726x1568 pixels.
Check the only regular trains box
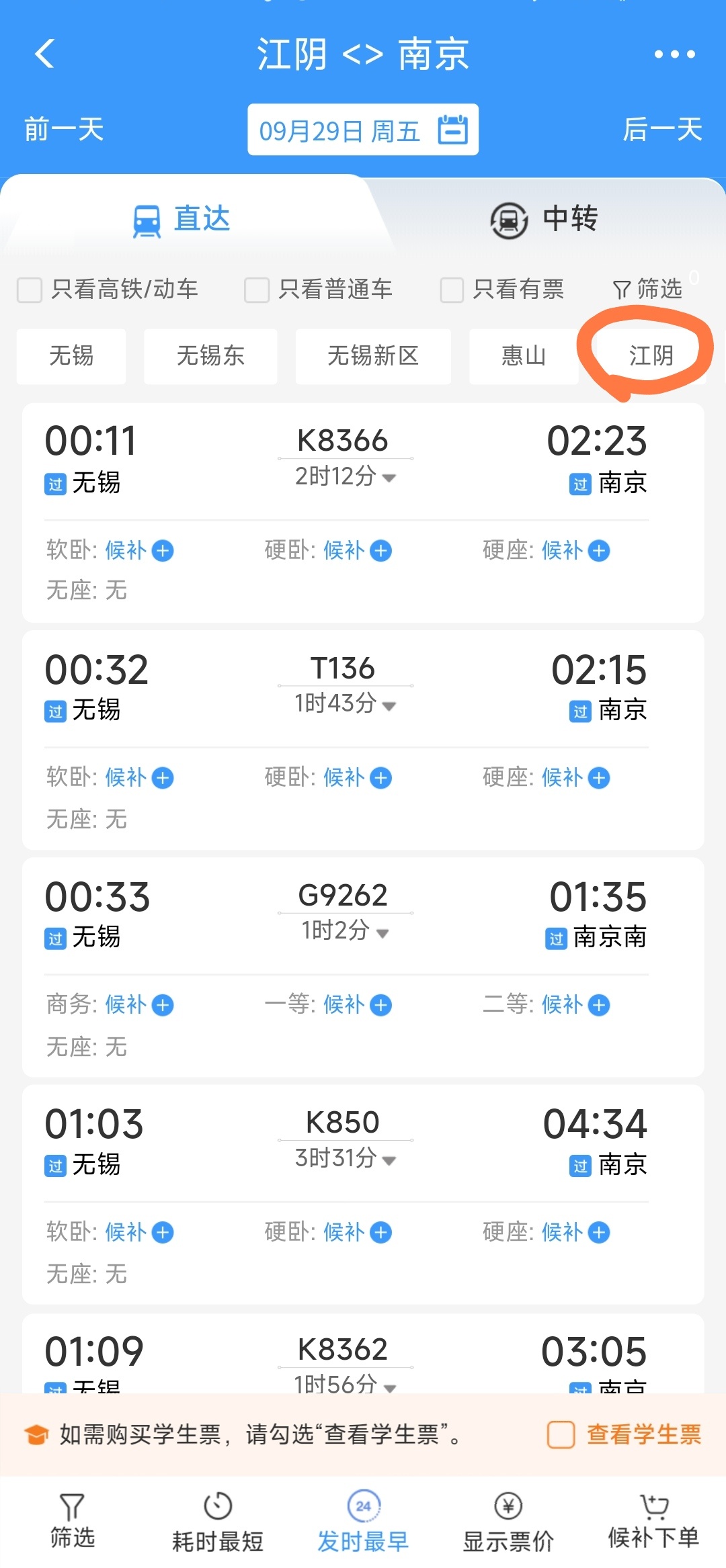[257, 290]
